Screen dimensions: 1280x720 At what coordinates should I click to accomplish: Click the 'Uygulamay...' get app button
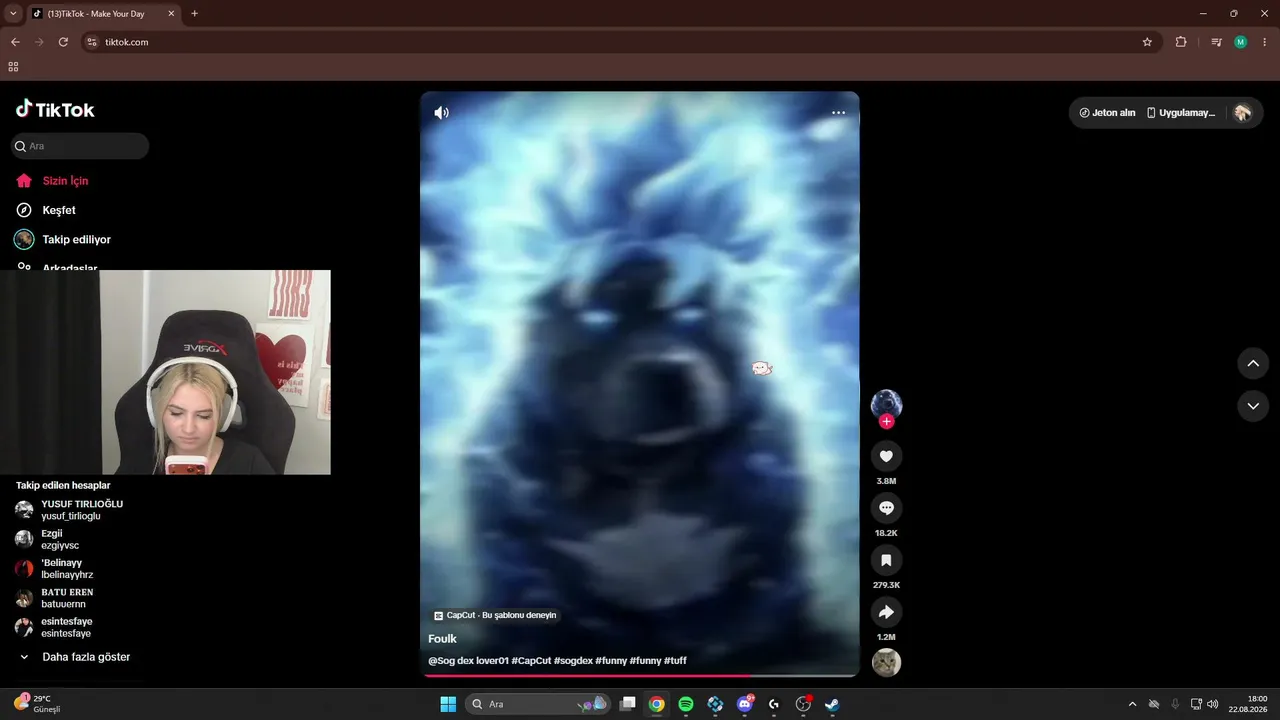[1181, 113]
